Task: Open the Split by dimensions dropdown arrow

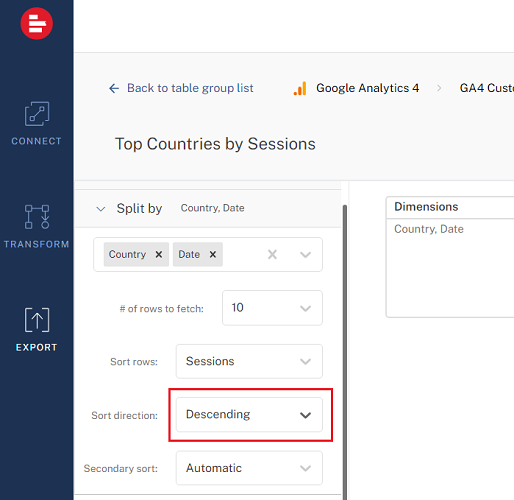Action: pos(305,255)
